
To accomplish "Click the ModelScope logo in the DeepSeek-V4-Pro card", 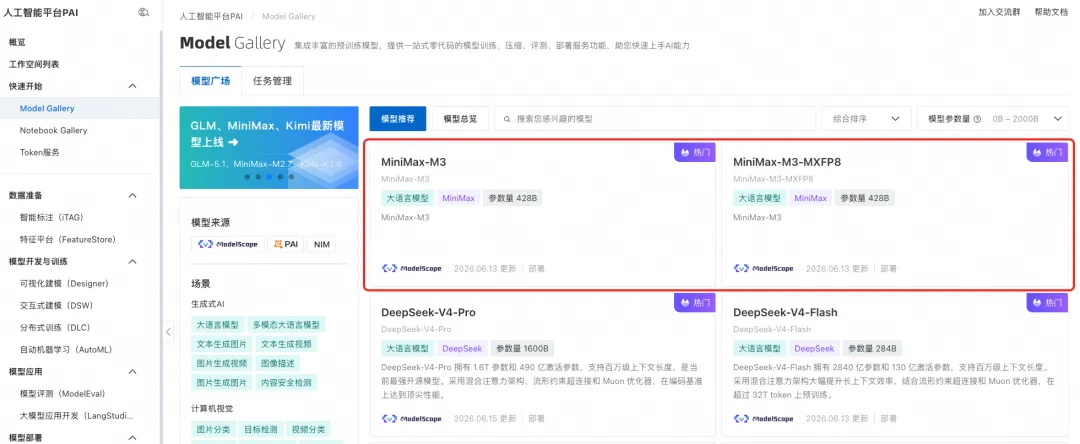I will click(411, 419).
